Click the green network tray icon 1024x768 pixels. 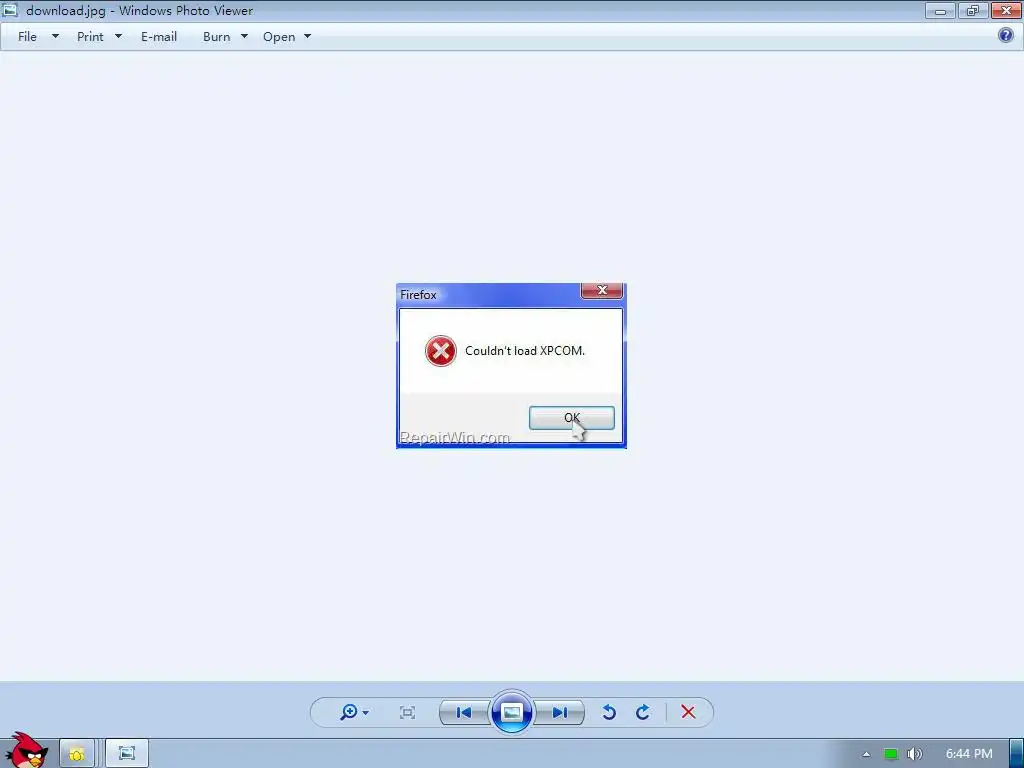(891, 754)
